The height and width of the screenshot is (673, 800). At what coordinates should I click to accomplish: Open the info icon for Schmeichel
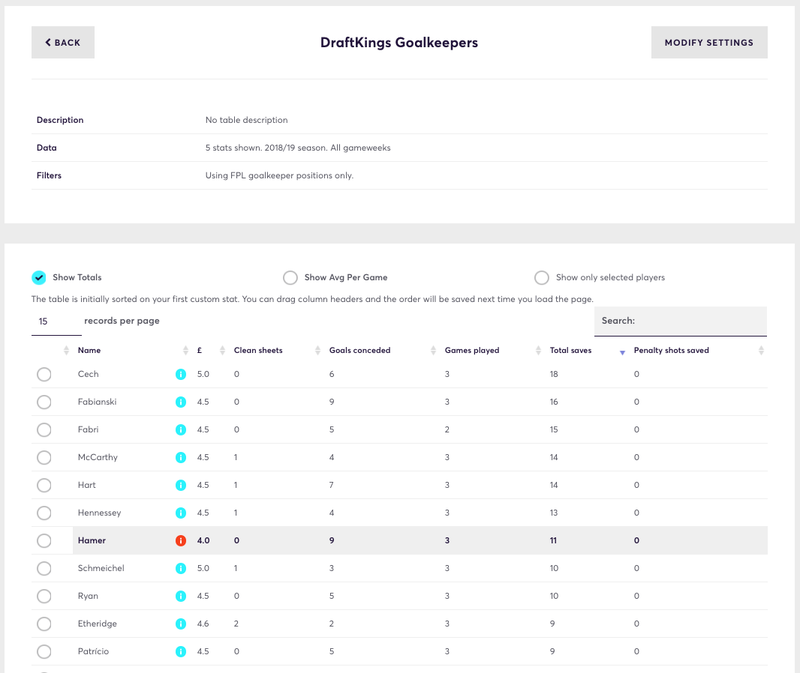(181, 568)
